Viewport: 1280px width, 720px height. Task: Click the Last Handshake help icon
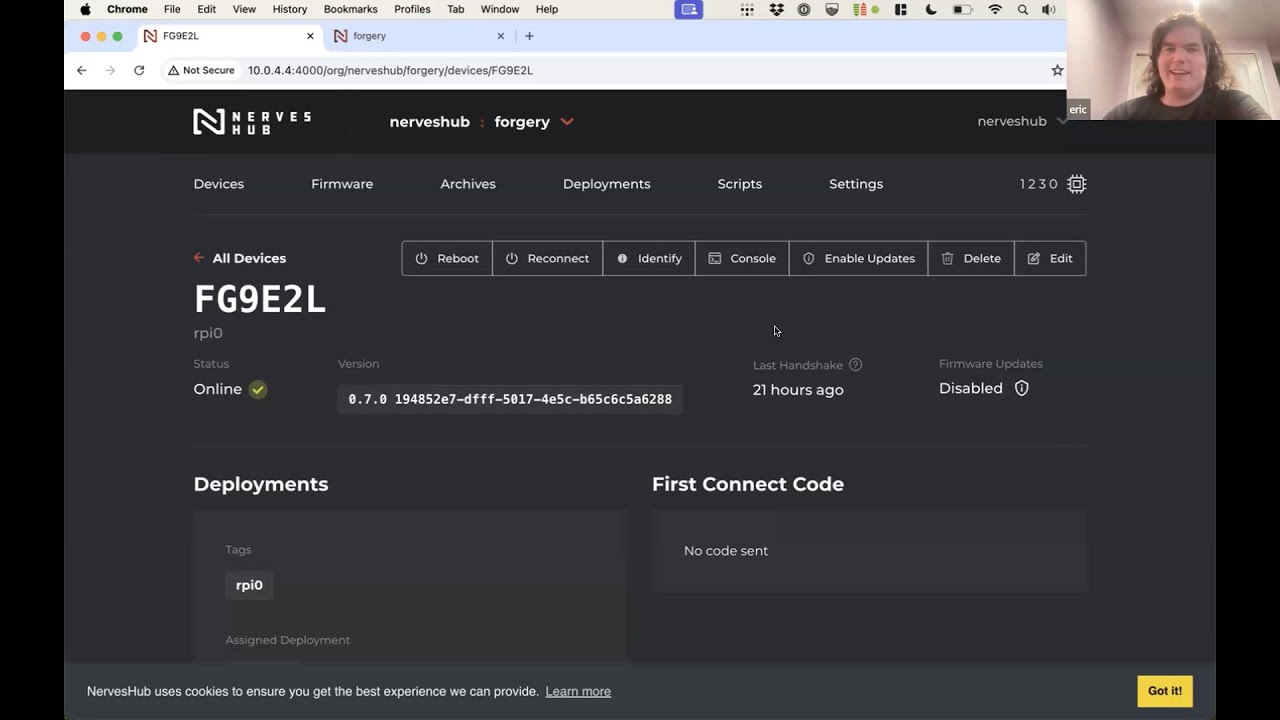click(855, 365)
